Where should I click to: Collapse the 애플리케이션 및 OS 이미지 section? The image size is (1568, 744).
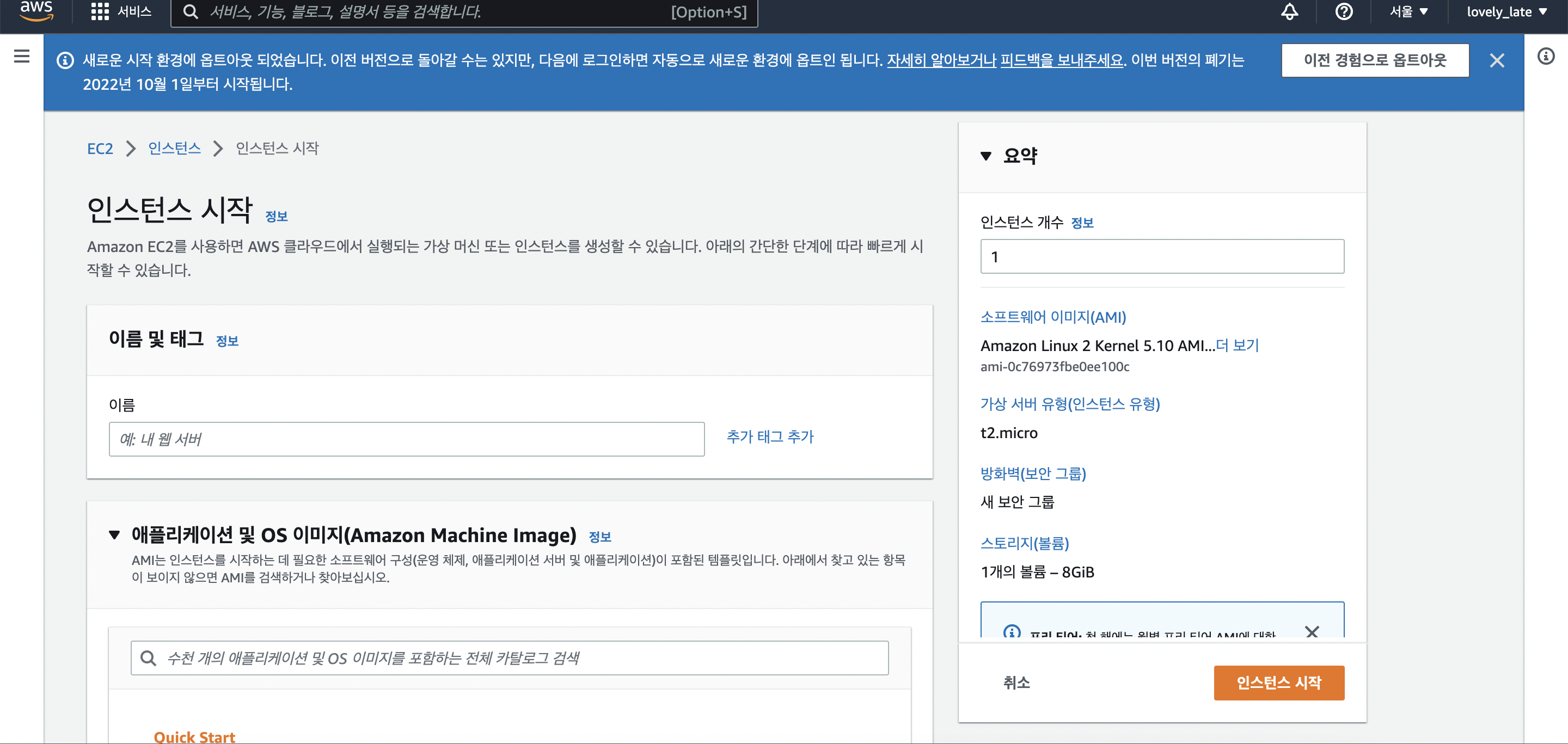click(x=114, y=534)
